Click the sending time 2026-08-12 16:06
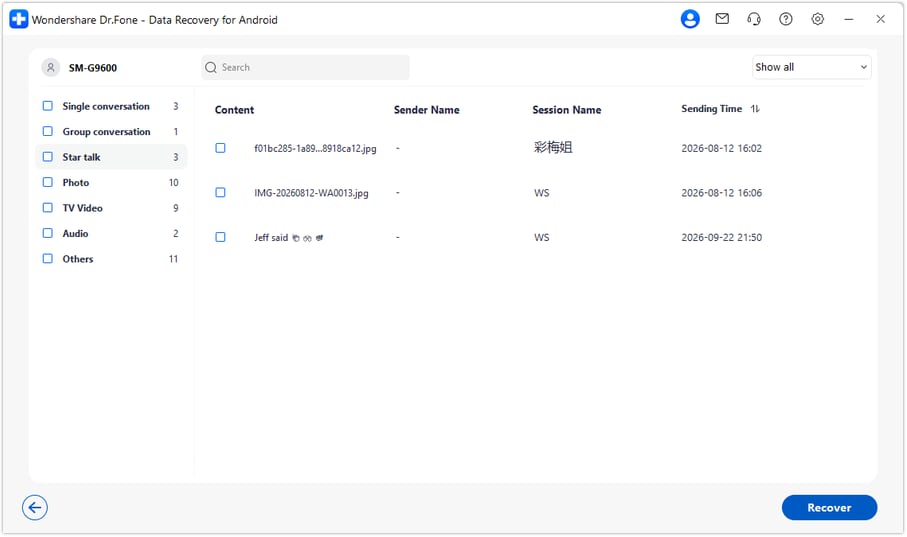907x537 pixels. point(721,193)
